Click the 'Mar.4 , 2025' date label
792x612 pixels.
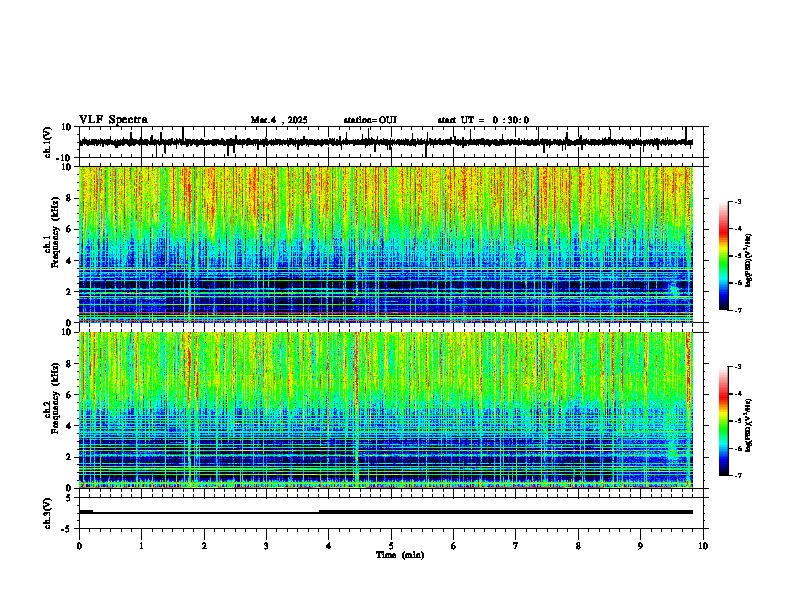click(x=279, y=120)
